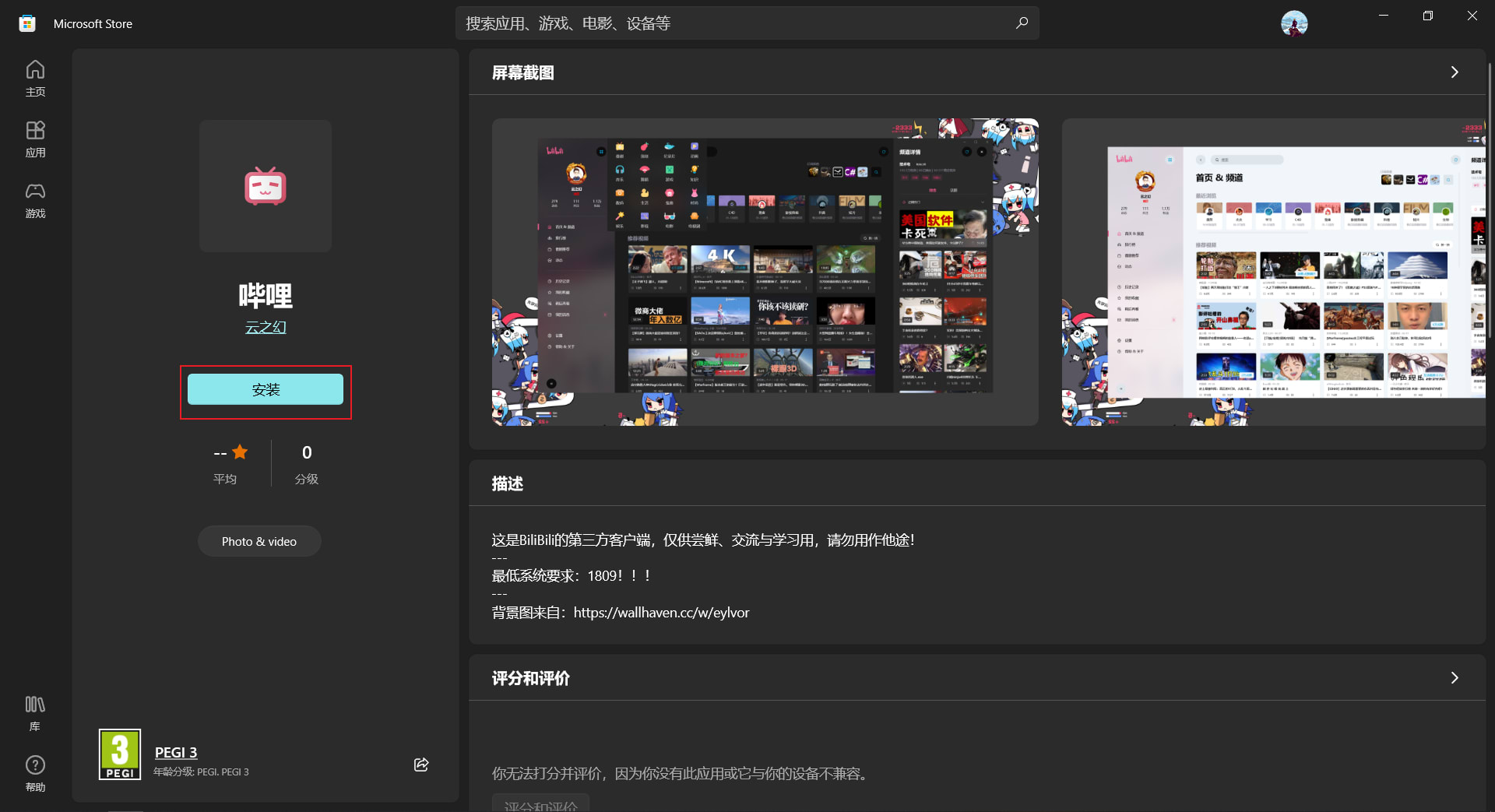
Task: Open the light theme screenshot thumbnail
Action: coord(1274,272)
